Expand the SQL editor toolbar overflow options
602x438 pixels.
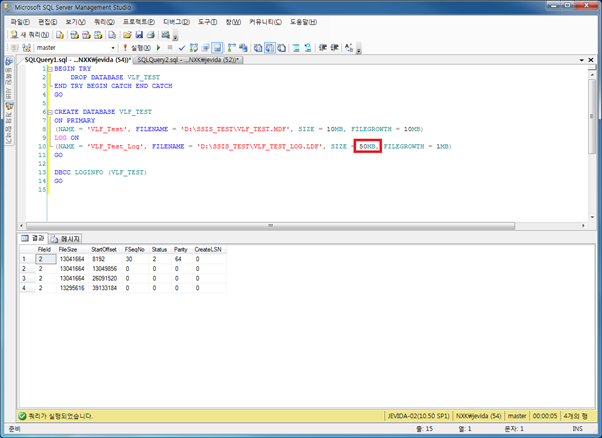359,49
